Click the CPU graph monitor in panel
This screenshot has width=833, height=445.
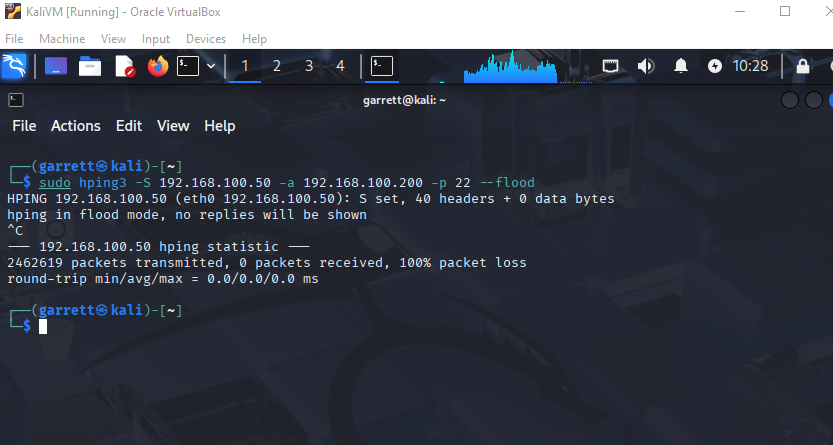point(511,67)
